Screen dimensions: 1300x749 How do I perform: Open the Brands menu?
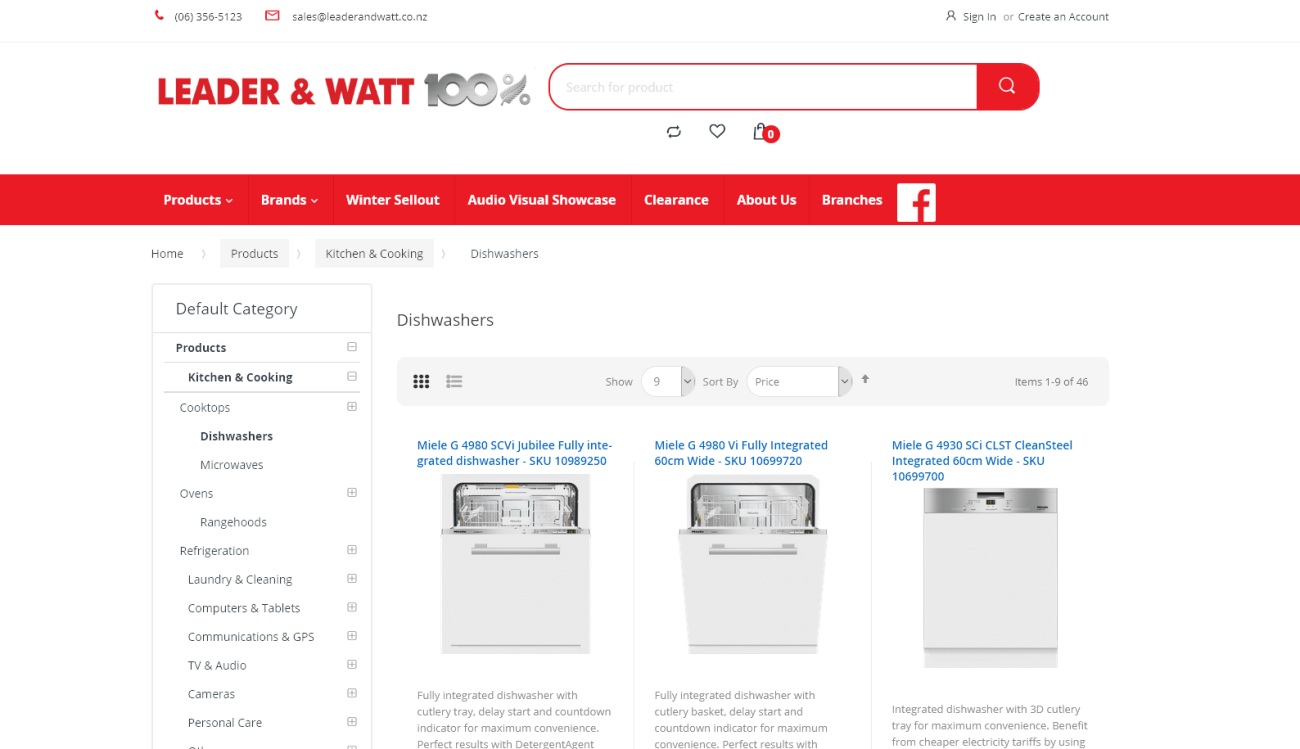(x=289, y=199)
